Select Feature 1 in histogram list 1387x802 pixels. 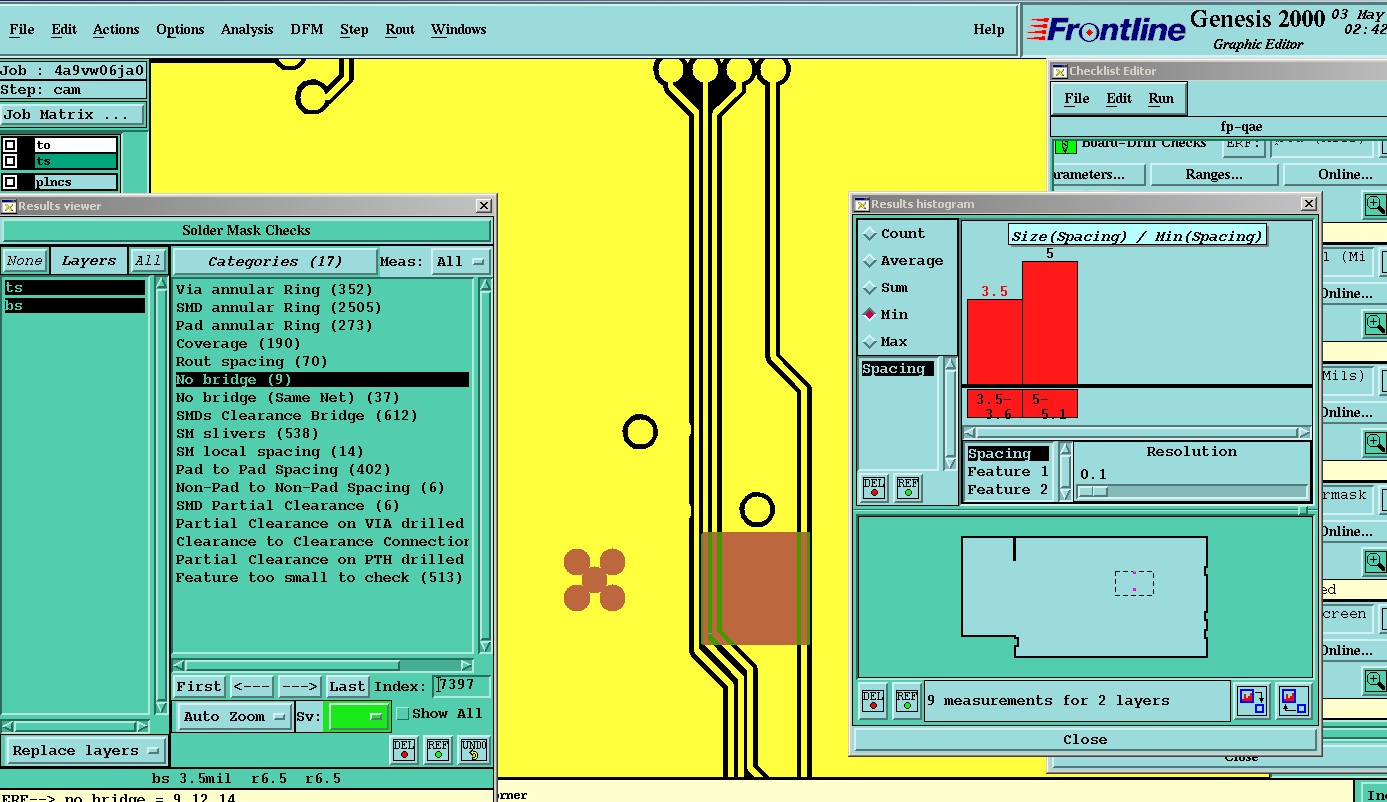pyautogui.click(x=1008, y=472)
